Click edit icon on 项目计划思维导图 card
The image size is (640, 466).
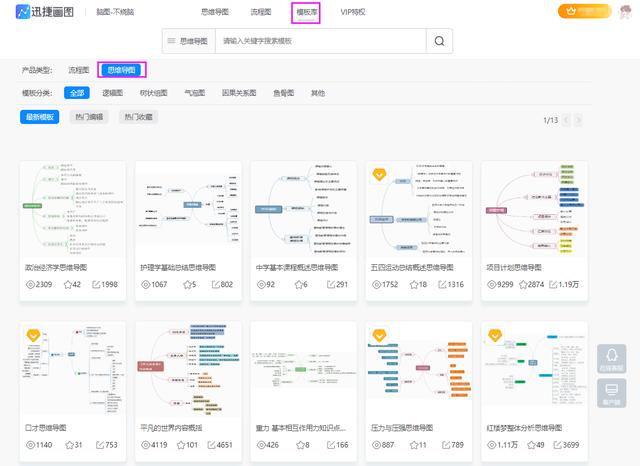(x=553, y=284)
